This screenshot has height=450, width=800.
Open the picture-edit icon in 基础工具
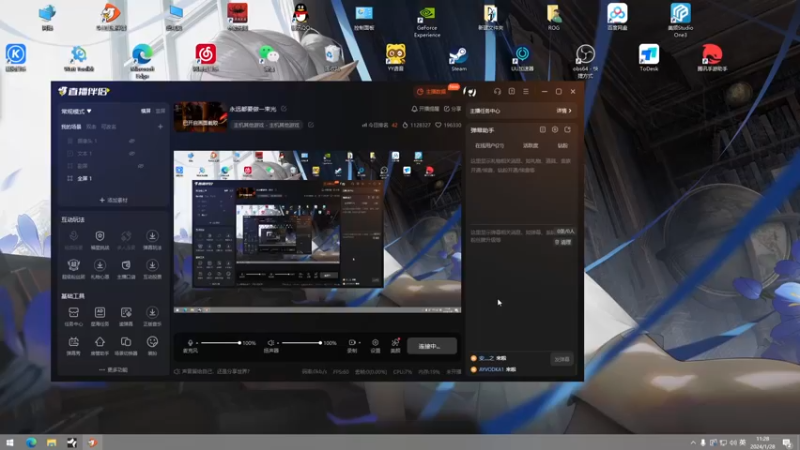(126, 312)
